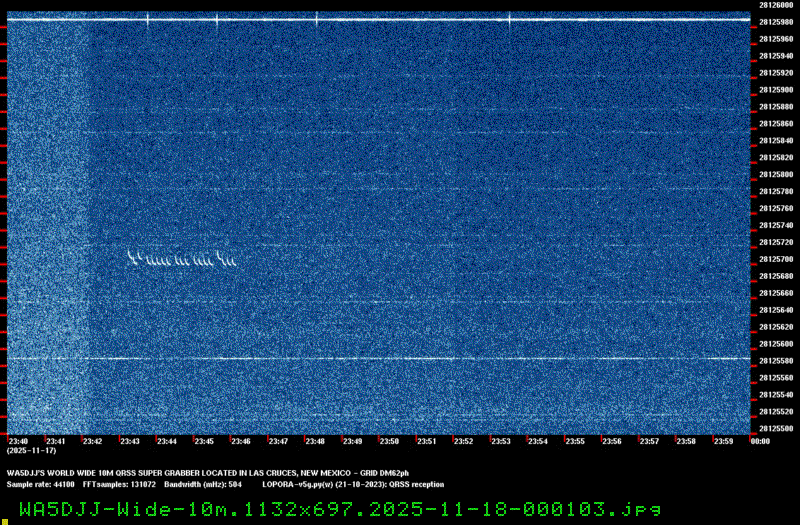Screen dimensions: 800x525
Task: Click the 23:47 time axis label
Action: 278,441
